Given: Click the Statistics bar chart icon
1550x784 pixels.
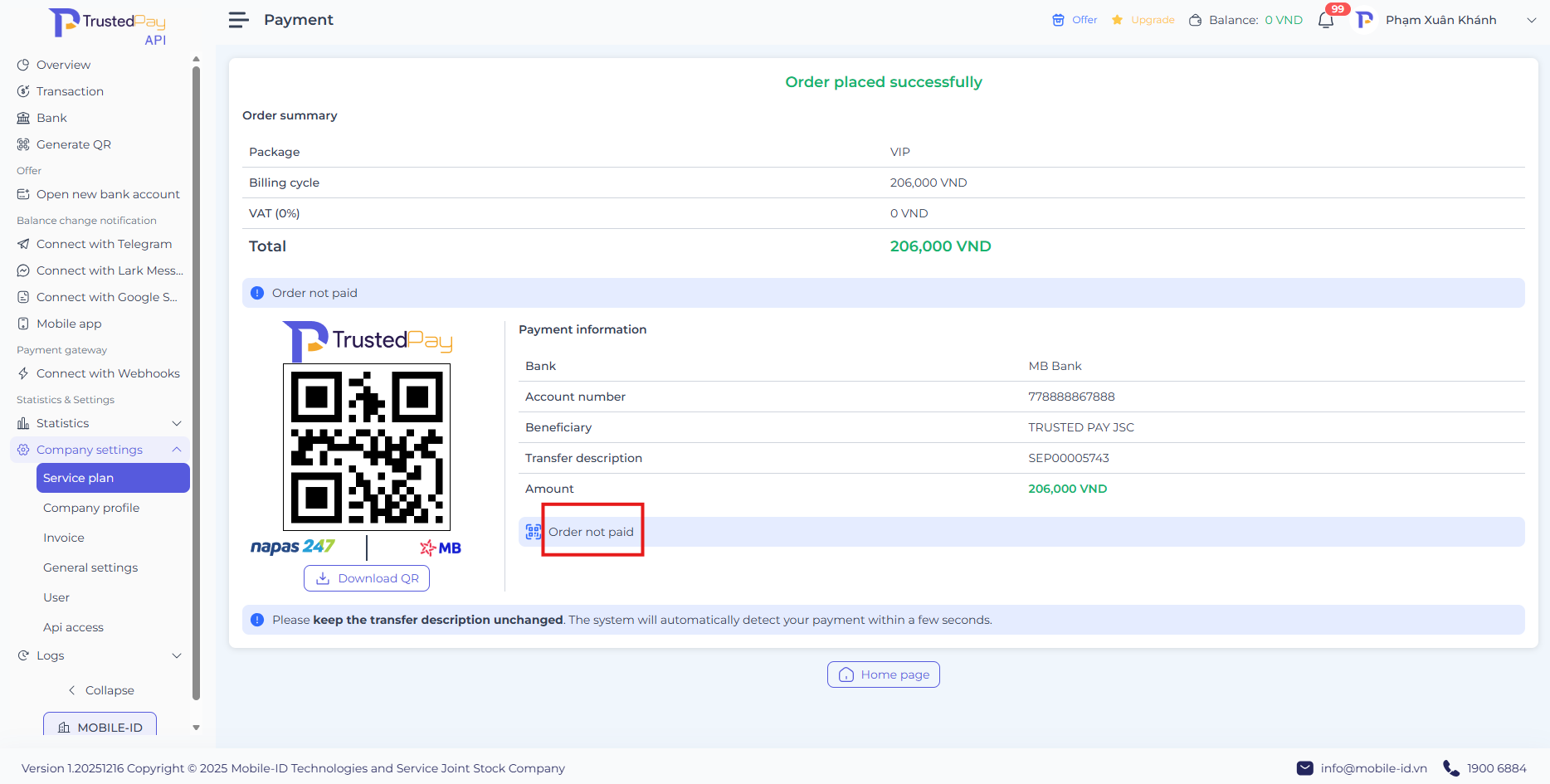Looking at the screenshot, I should (x=23, y=423).
